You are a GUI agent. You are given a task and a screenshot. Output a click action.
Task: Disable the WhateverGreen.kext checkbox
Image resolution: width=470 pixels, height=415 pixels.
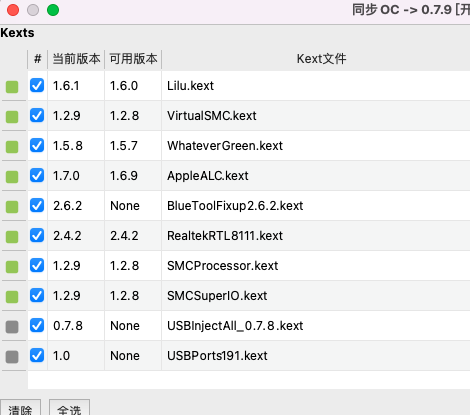coord(37,145)
